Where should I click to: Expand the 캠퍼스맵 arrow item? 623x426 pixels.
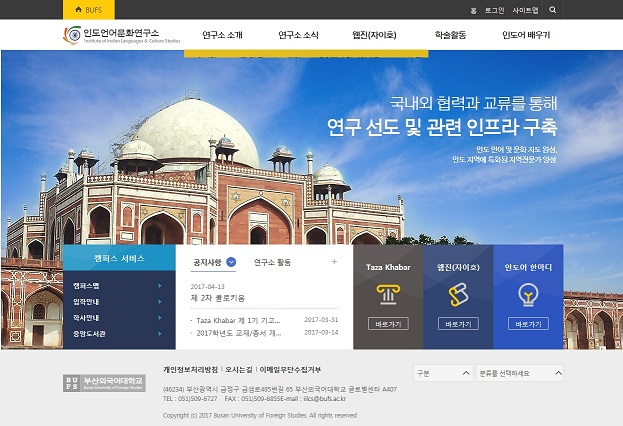click(158, 286)
